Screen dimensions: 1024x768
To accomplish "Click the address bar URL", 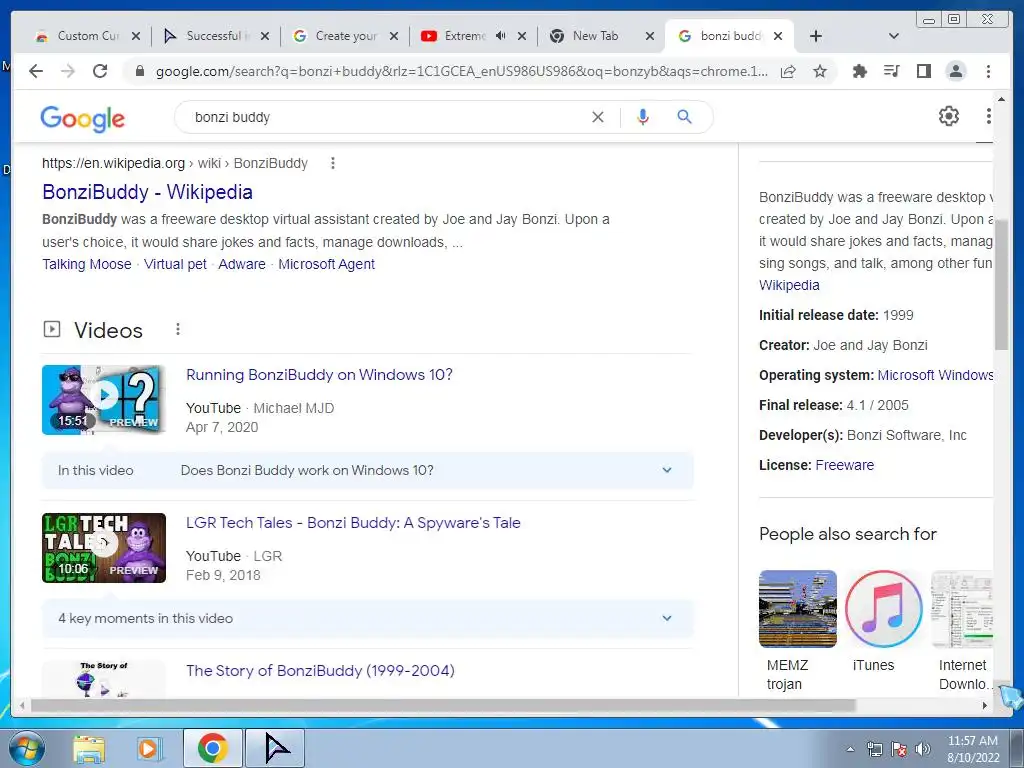I will tap(462, 71).
